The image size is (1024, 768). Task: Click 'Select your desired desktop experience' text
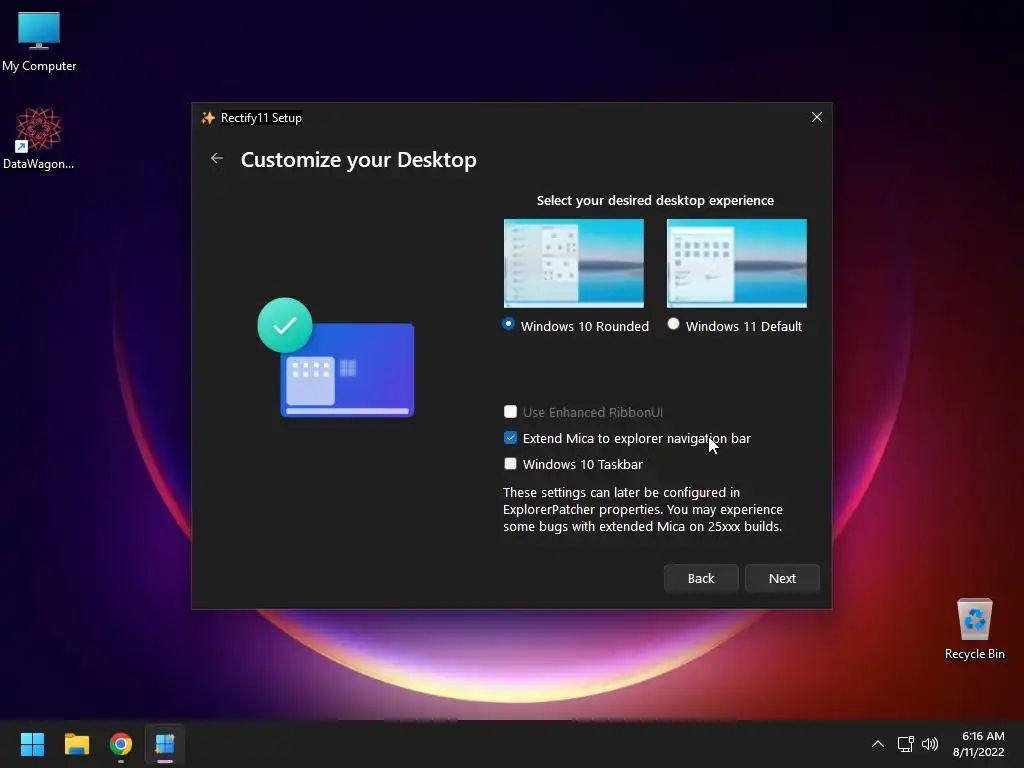pos(655,200)
